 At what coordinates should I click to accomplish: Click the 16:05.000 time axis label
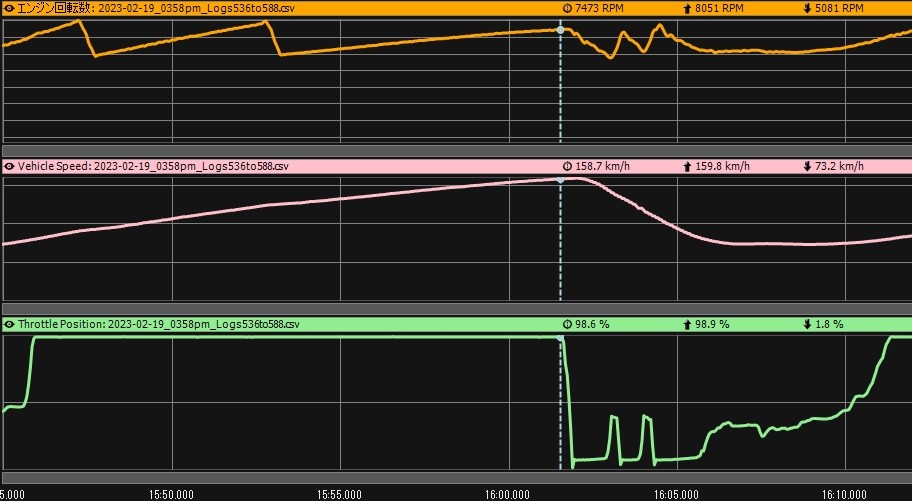(676, 495)
